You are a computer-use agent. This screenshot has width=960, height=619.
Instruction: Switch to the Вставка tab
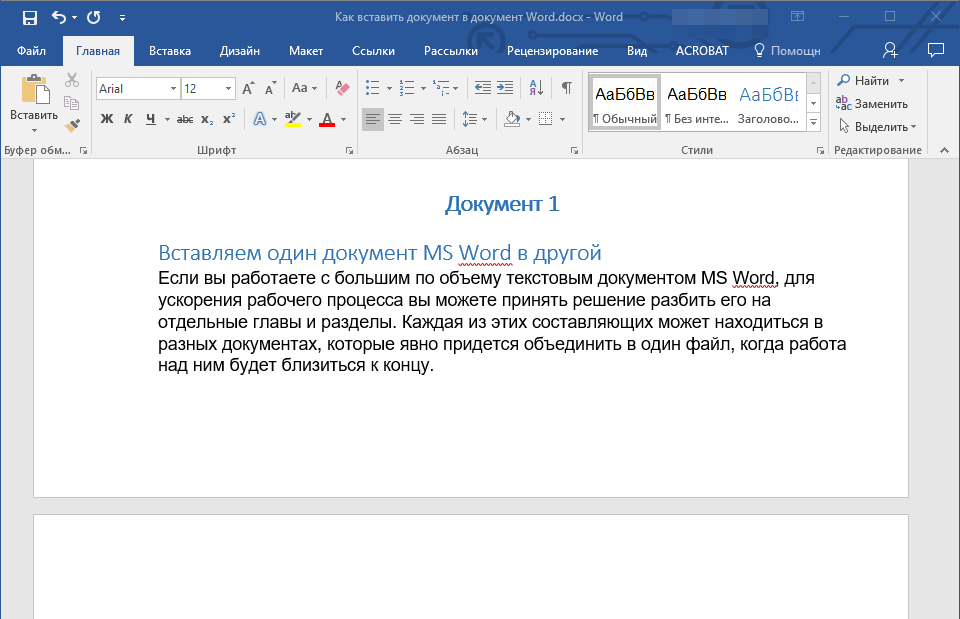(170, 51)
